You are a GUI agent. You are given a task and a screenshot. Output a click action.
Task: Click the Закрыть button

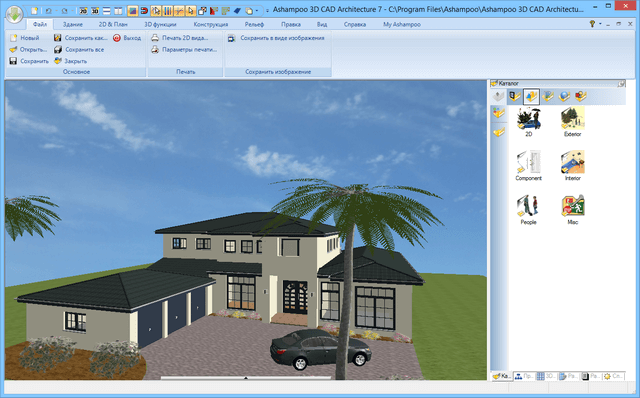71,61
